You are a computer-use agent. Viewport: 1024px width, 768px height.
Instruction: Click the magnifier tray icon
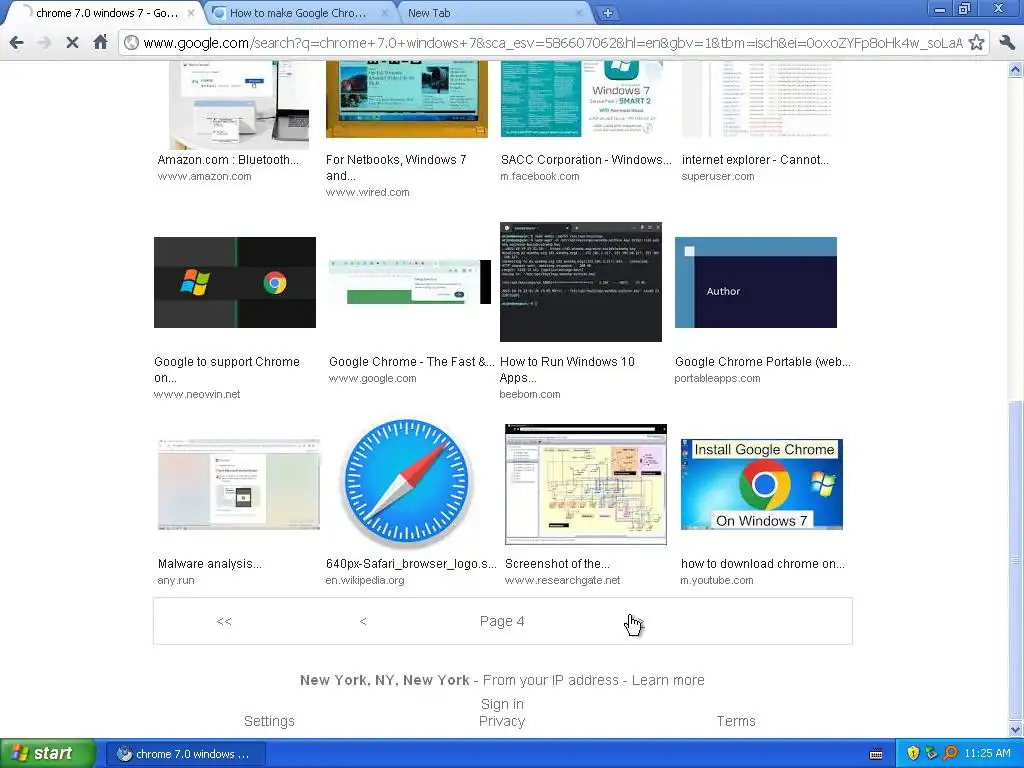(x=950, y=754)
